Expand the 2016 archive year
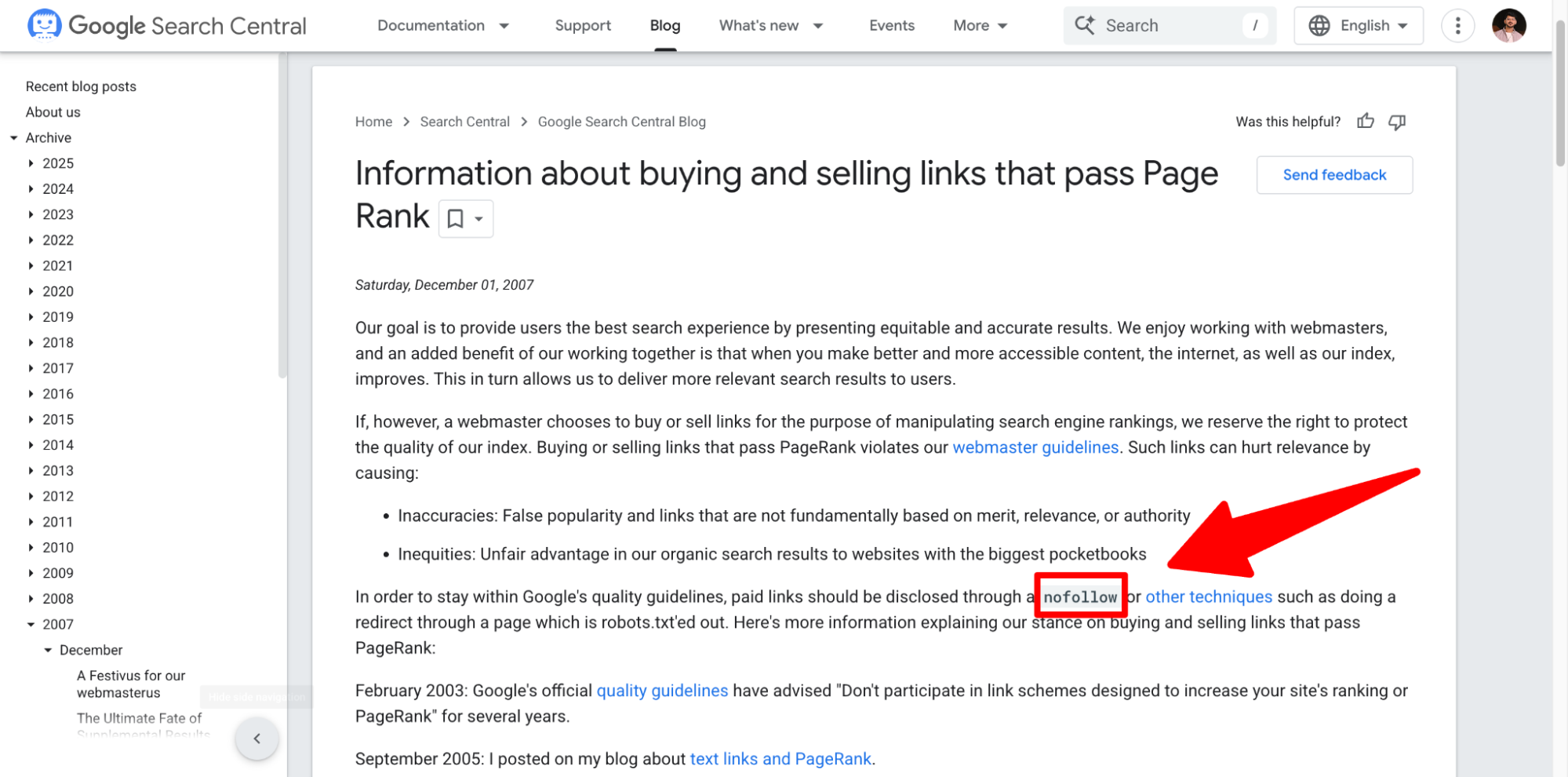 point(31,394)
